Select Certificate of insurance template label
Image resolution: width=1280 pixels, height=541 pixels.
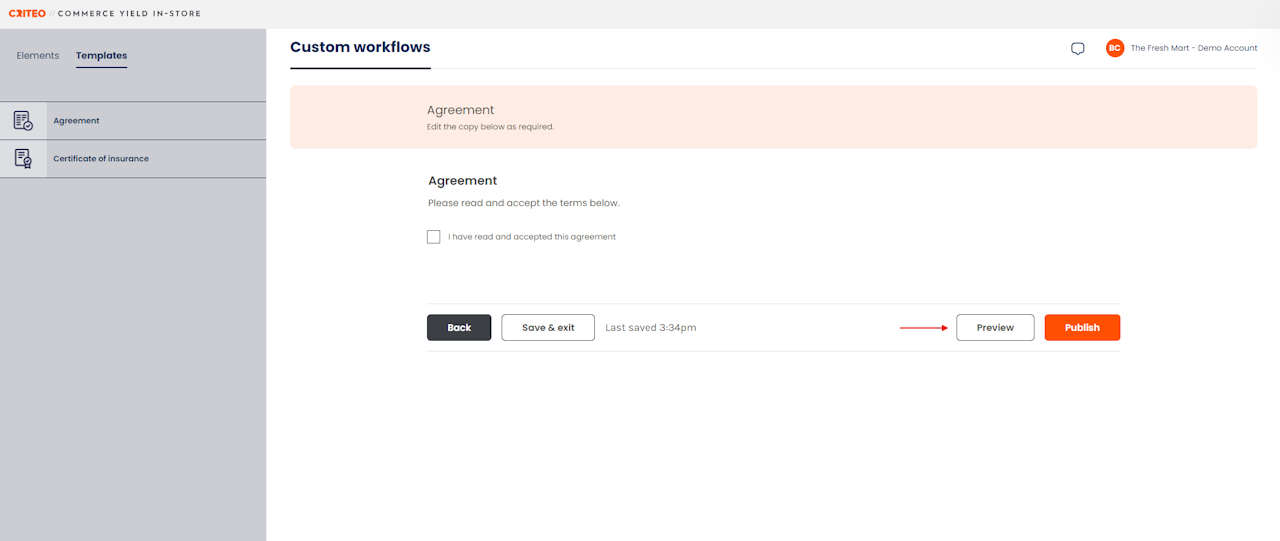[x=101, y=159]
